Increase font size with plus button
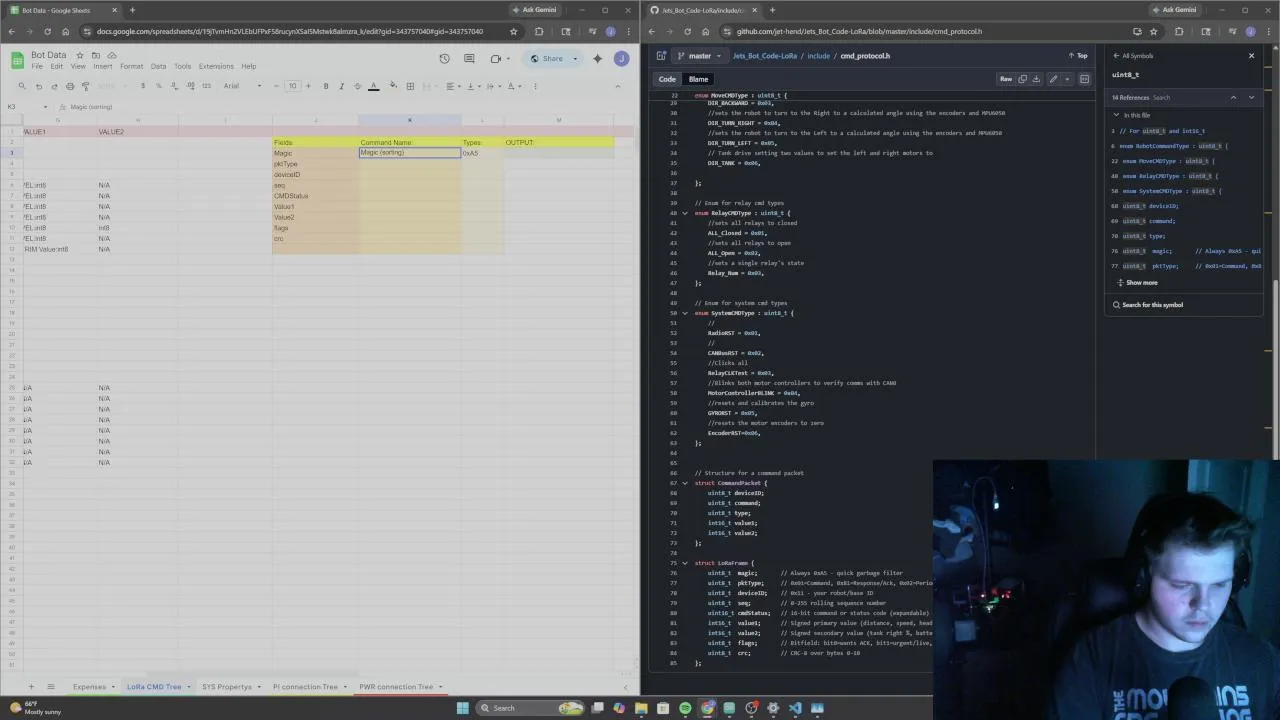This screenshot has width=1280, height=720. point(307,86)
